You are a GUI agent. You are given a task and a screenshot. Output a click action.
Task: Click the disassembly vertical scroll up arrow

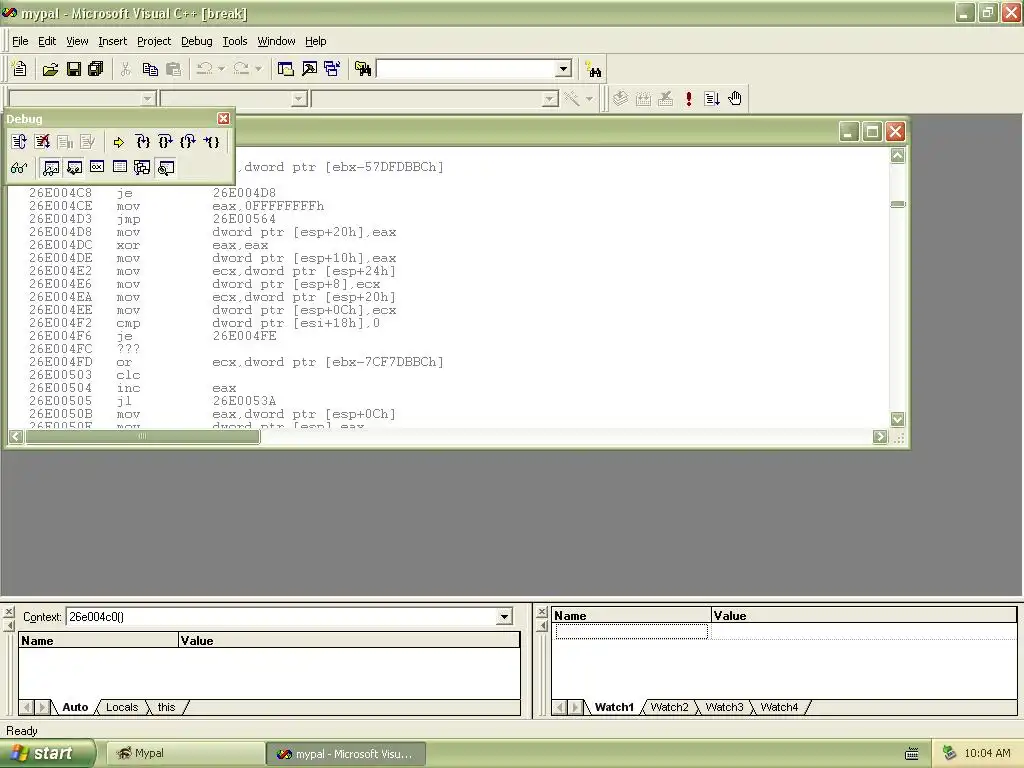coord(898,155)
